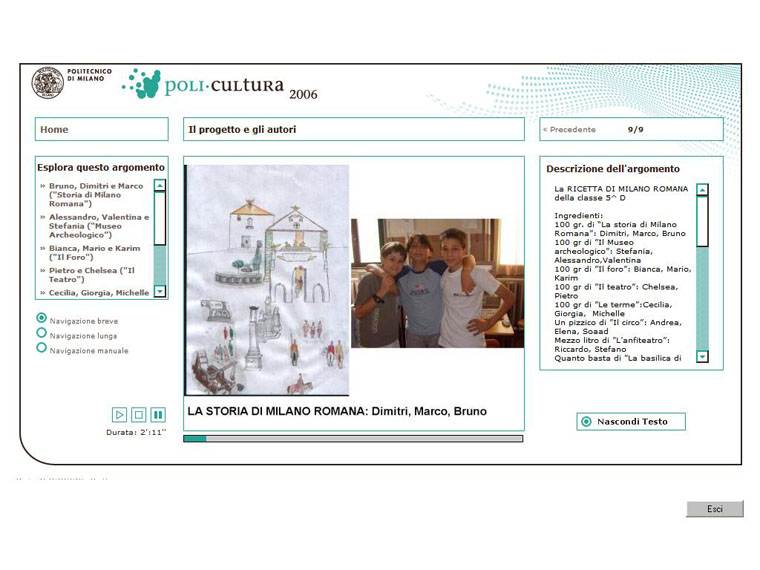Click up arrow in Descrizione dell'argomento scrollbar
760x570 pixels.
click(x=702, y=190)
